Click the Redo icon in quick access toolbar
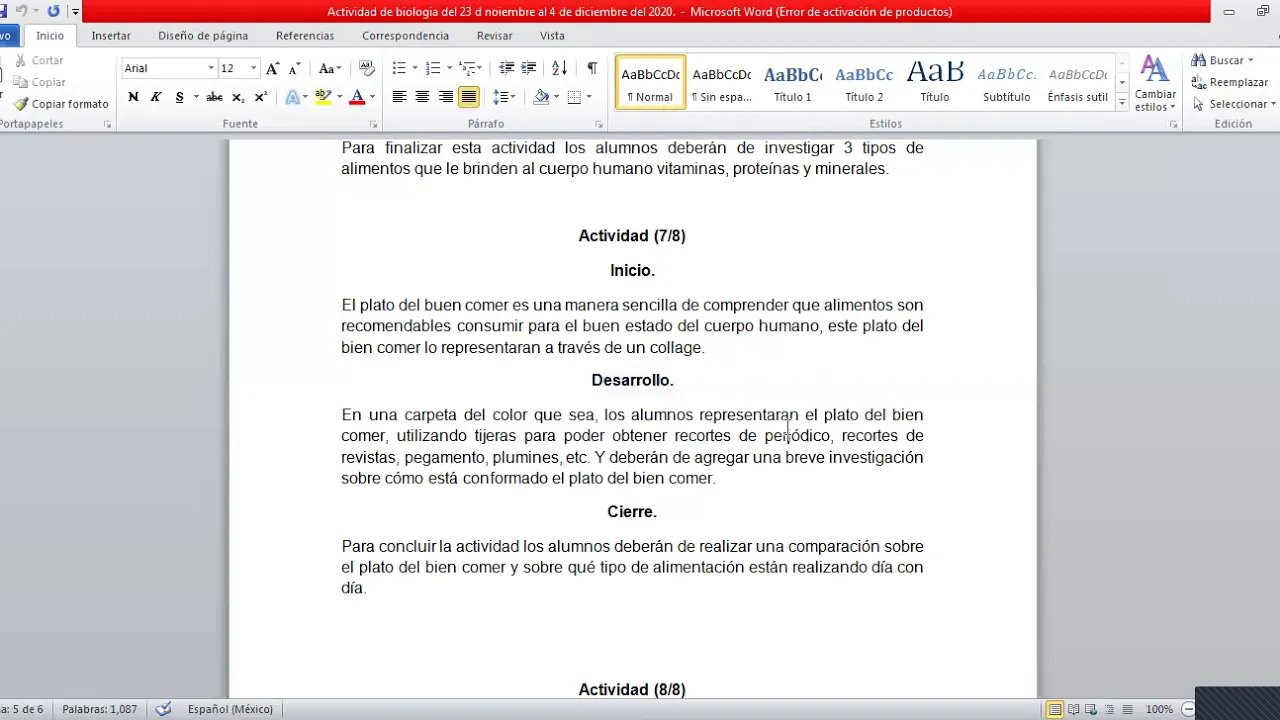Image resolution: width=1280 pixels, height=720 pixels. coord(53,11)
